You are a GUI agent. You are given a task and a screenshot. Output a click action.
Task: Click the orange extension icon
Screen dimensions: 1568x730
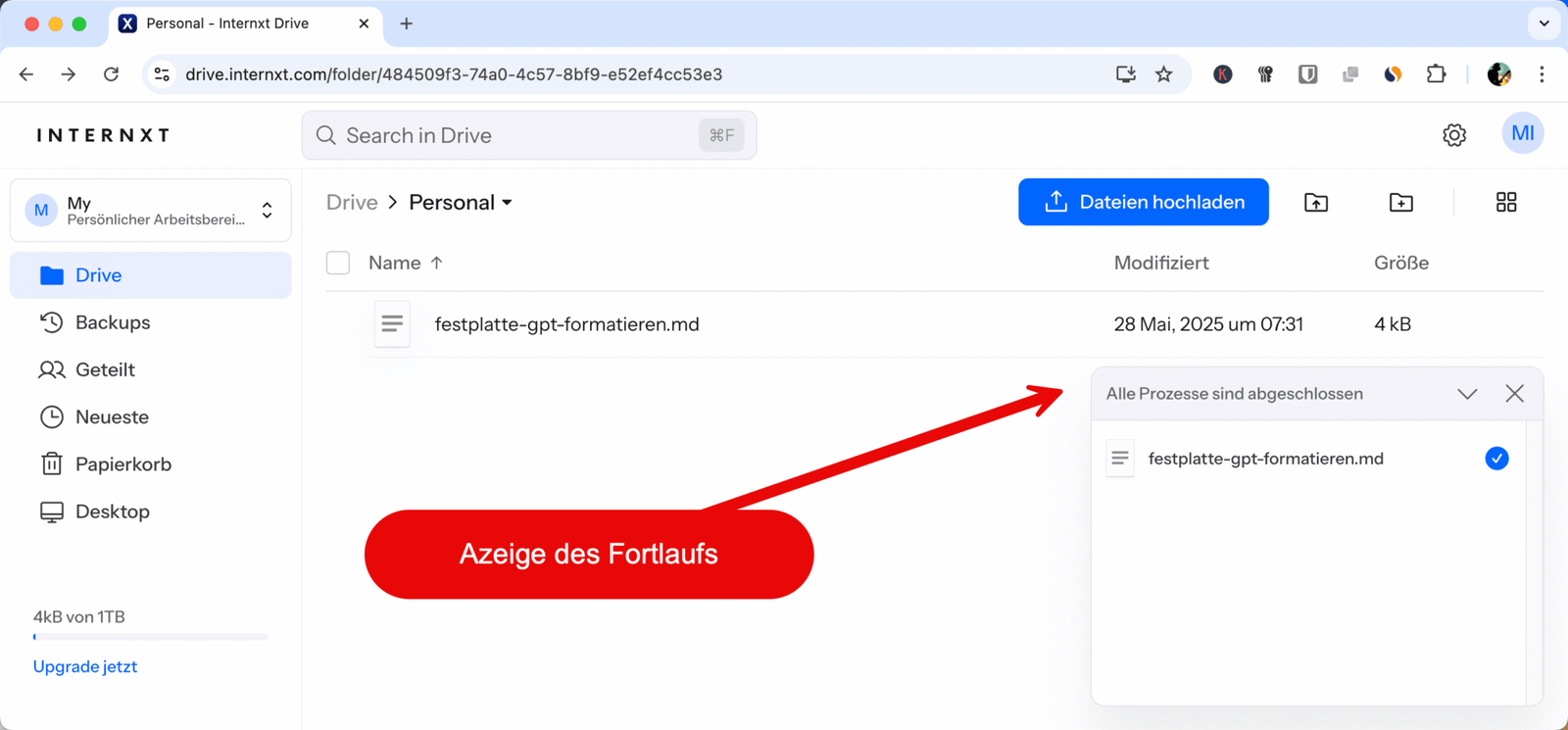1393,74
